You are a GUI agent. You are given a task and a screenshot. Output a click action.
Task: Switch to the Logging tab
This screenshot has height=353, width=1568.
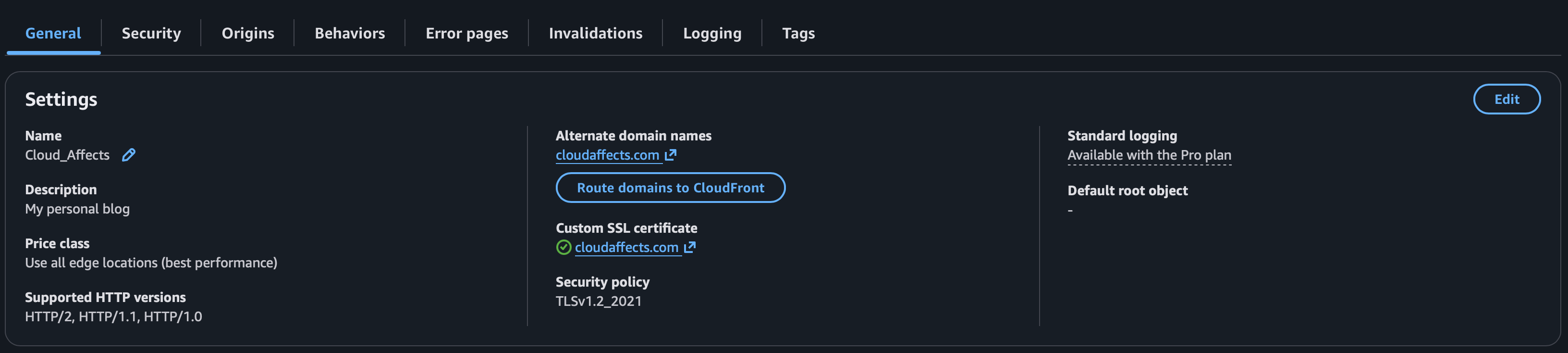tap(712, 34)
